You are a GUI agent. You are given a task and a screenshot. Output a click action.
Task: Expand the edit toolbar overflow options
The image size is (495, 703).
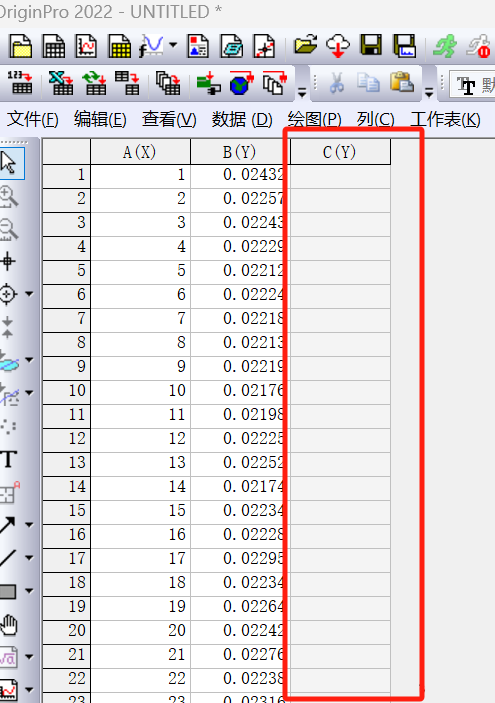point(429,93)
